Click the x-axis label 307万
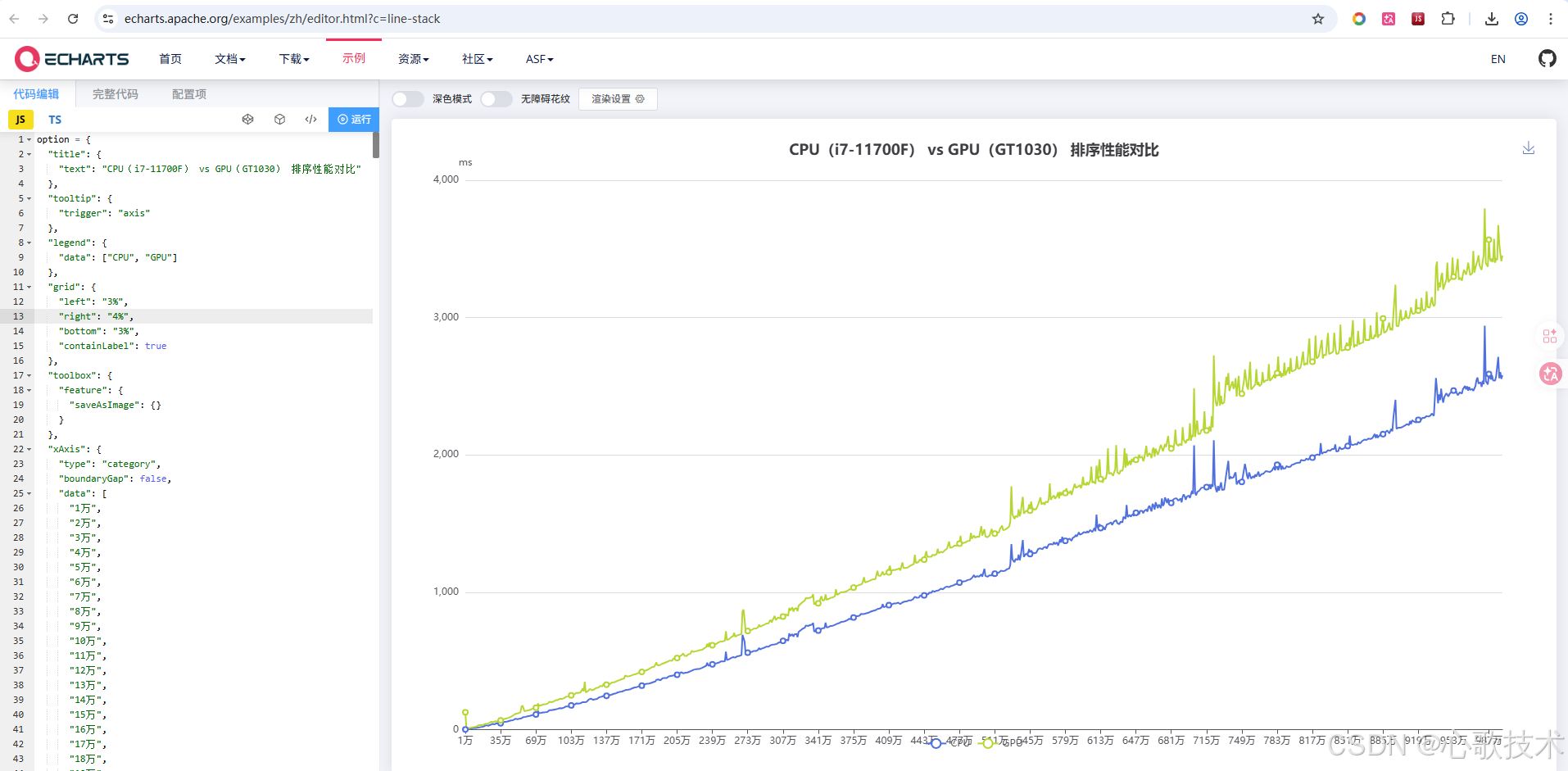Image resolution: width=1568 pixels, height=771 pixels. coord(782,741)
